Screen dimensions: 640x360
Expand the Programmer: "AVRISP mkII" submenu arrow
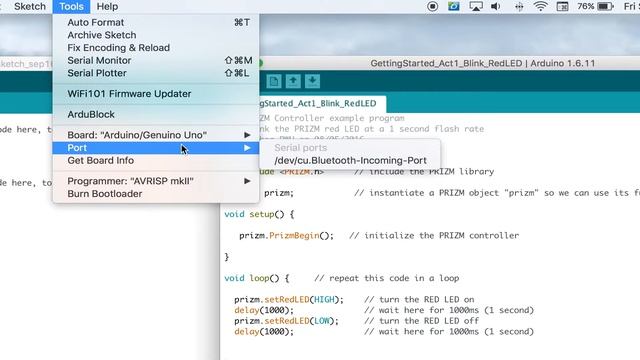click(247, 181)
